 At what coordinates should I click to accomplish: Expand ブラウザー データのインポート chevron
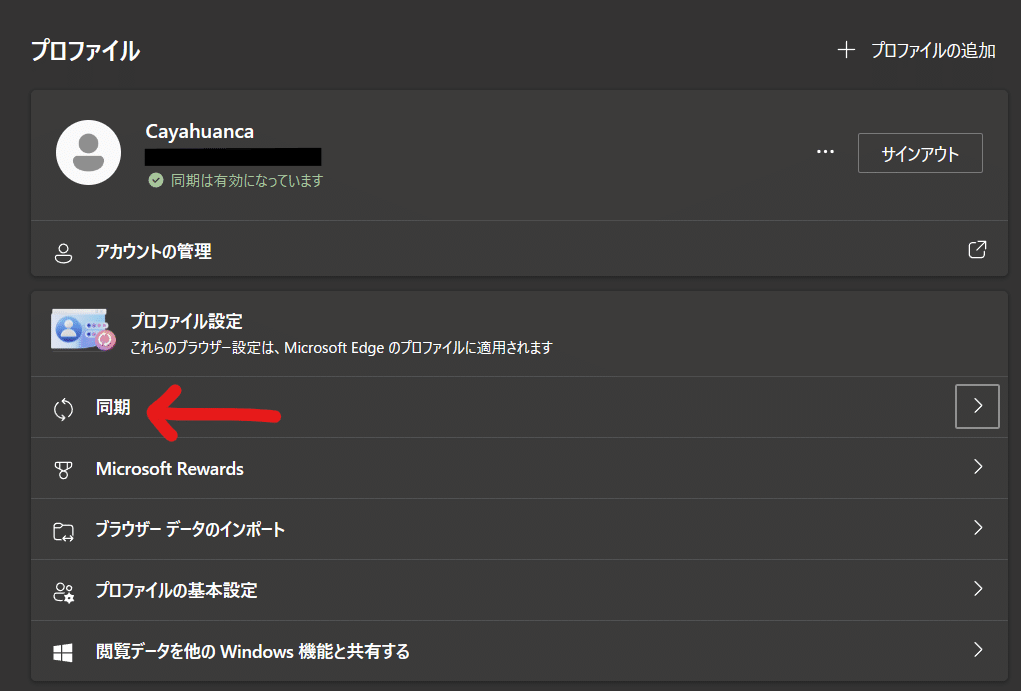point(978,528)
